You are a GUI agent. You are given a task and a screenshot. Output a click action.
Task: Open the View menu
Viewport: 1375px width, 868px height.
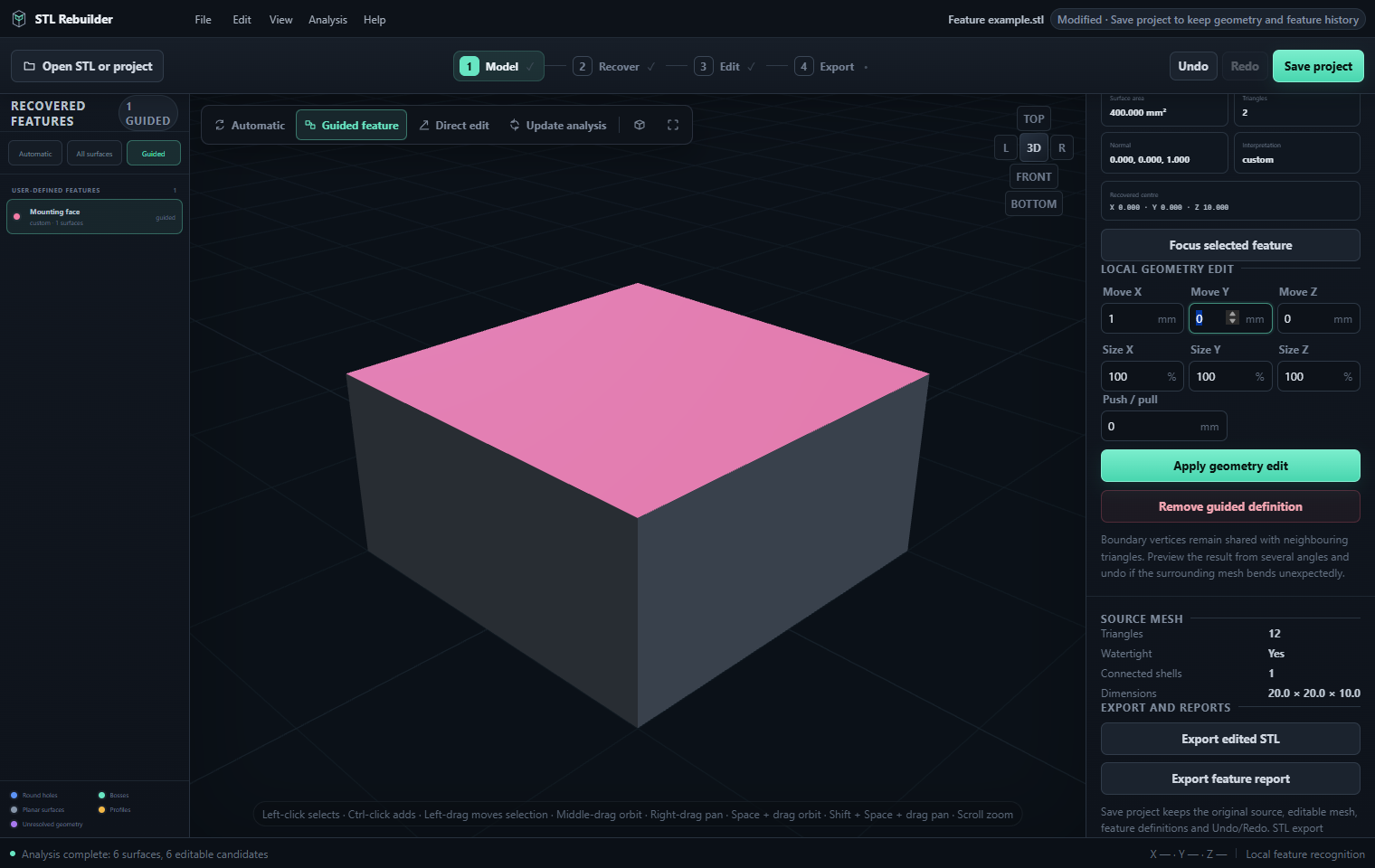tap(281, 20)
